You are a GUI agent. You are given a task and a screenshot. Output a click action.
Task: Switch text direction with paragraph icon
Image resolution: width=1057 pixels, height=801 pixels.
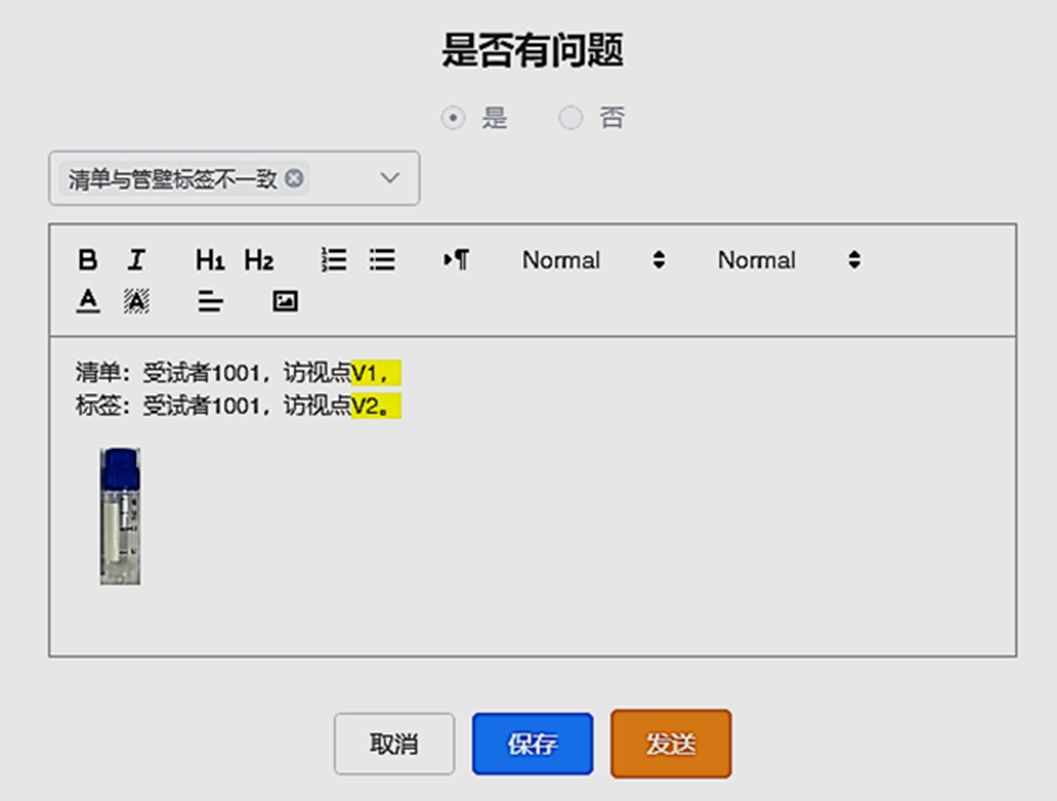pyautogui.click(x=456, y=261)
